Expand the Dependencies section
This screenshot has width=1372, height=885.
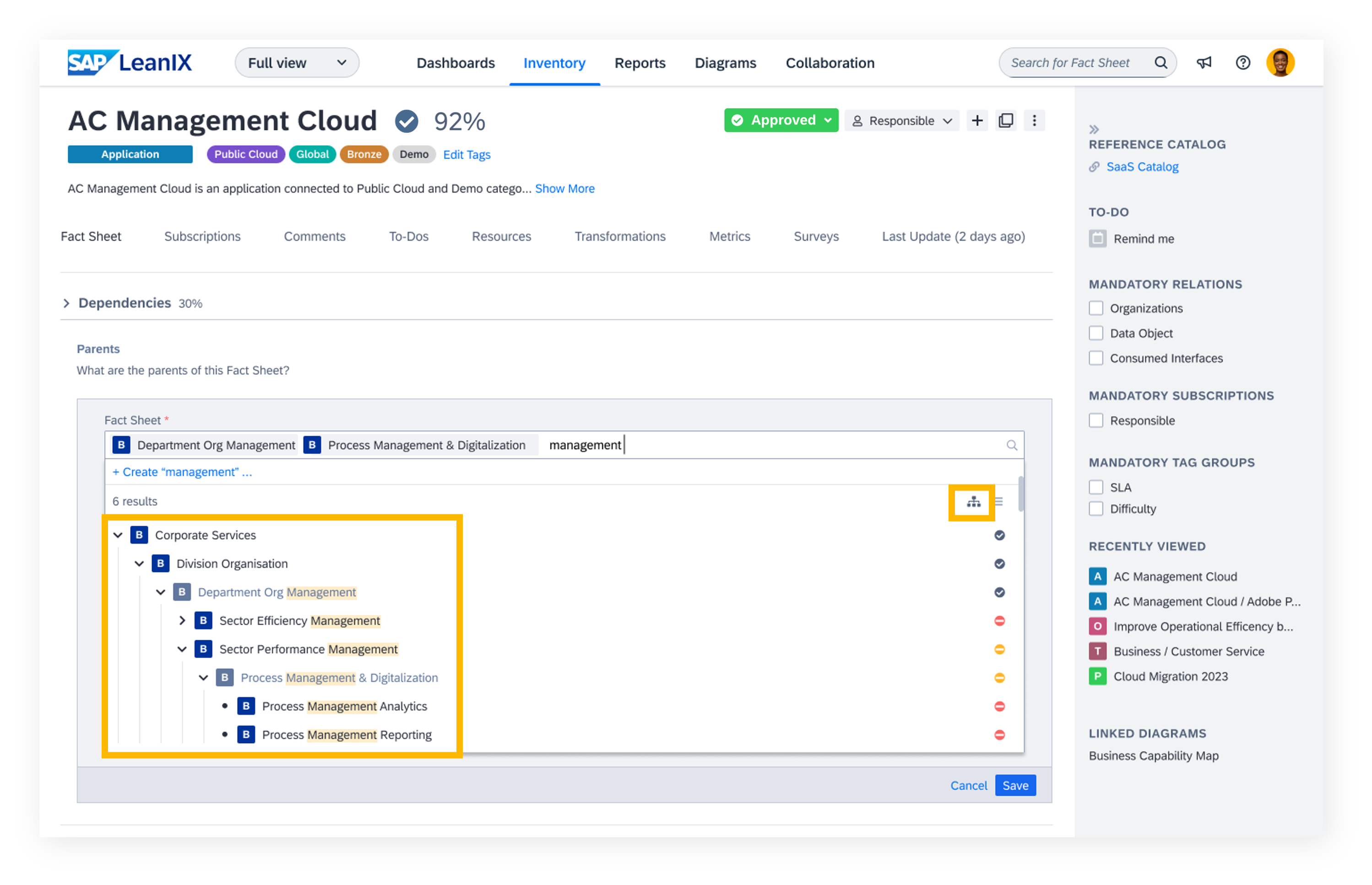[66, 303]
